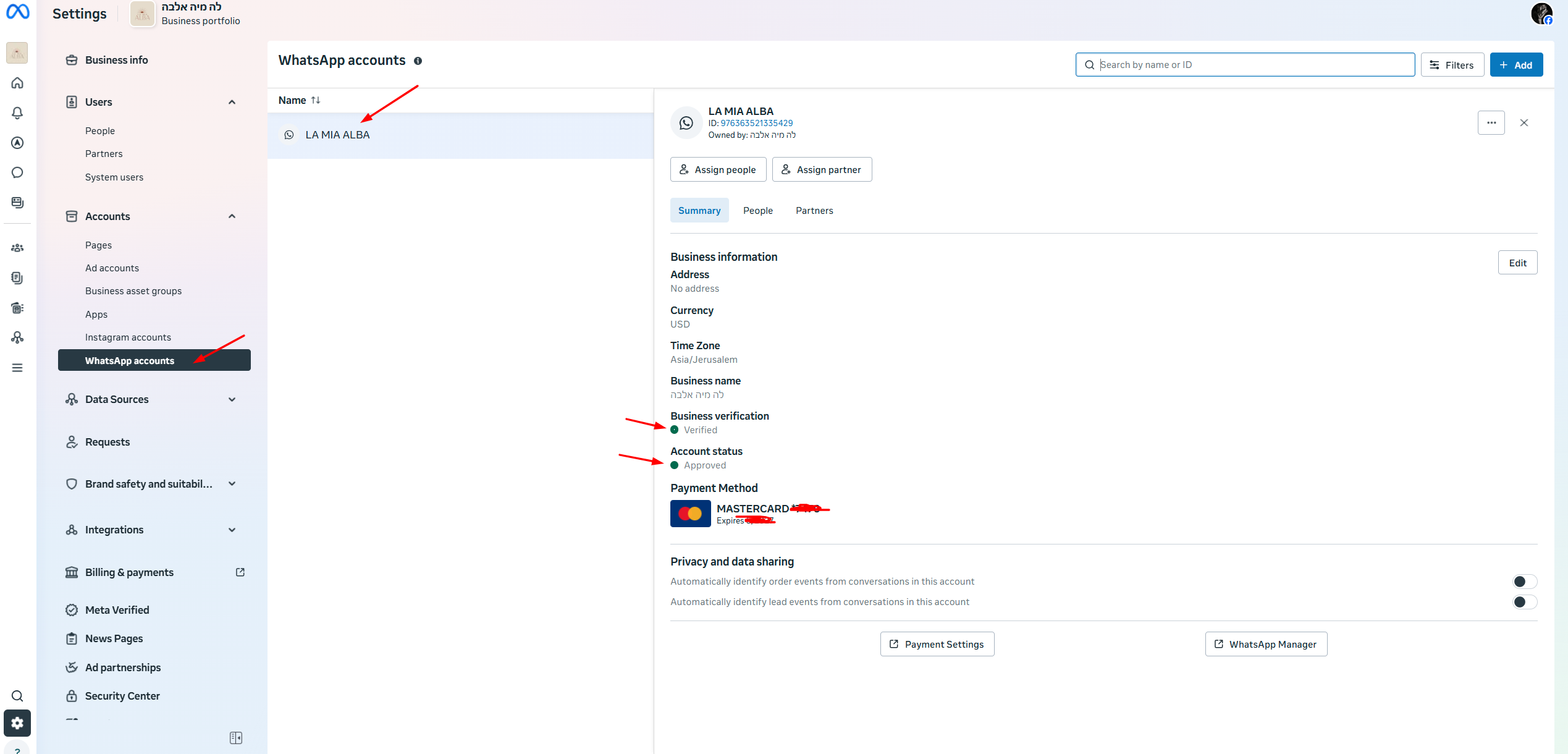1568x754 pixels.
Task: Expand Brand safety and suitability section
Action: click(232, 484)
